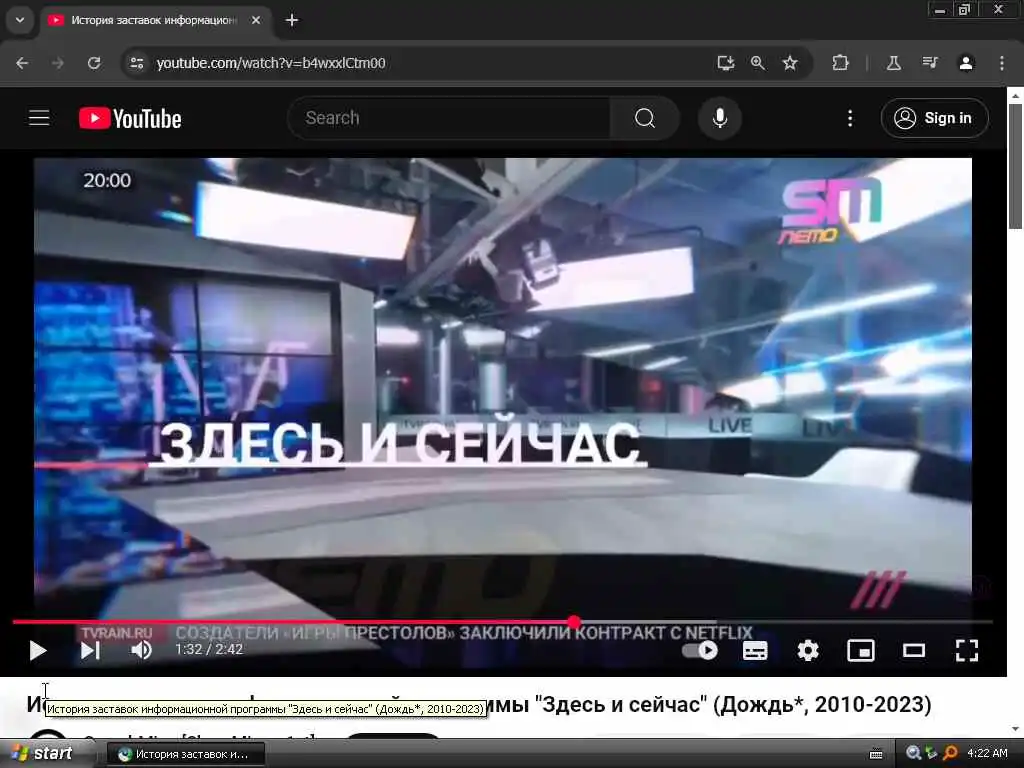The height and width of the screenshot is (768, 1024).
Task: Submit search with the magnifier button
Action: pos(645,118)
